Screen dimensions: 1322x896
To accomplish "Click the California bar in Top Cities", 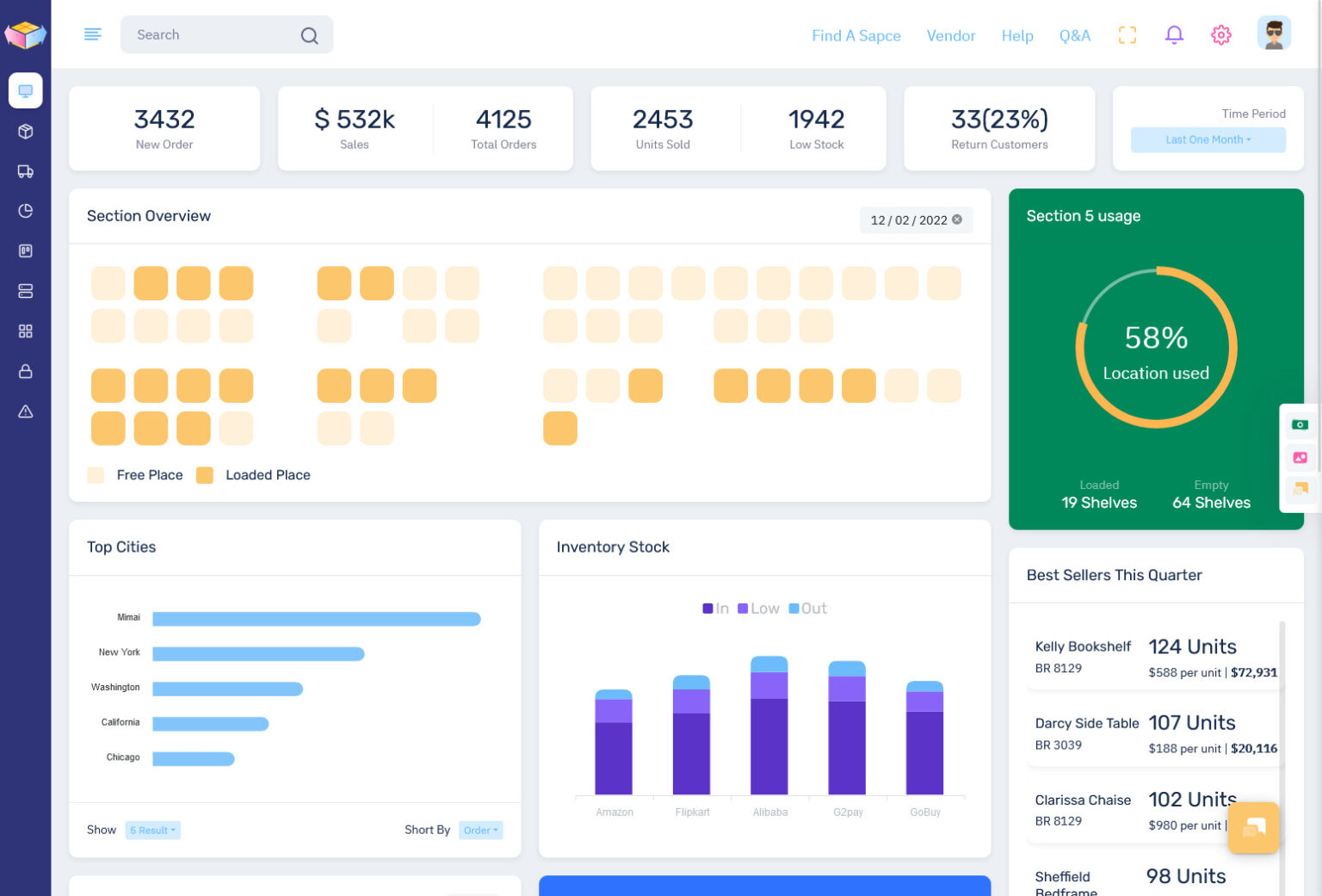I will click(x=211, y=724).
